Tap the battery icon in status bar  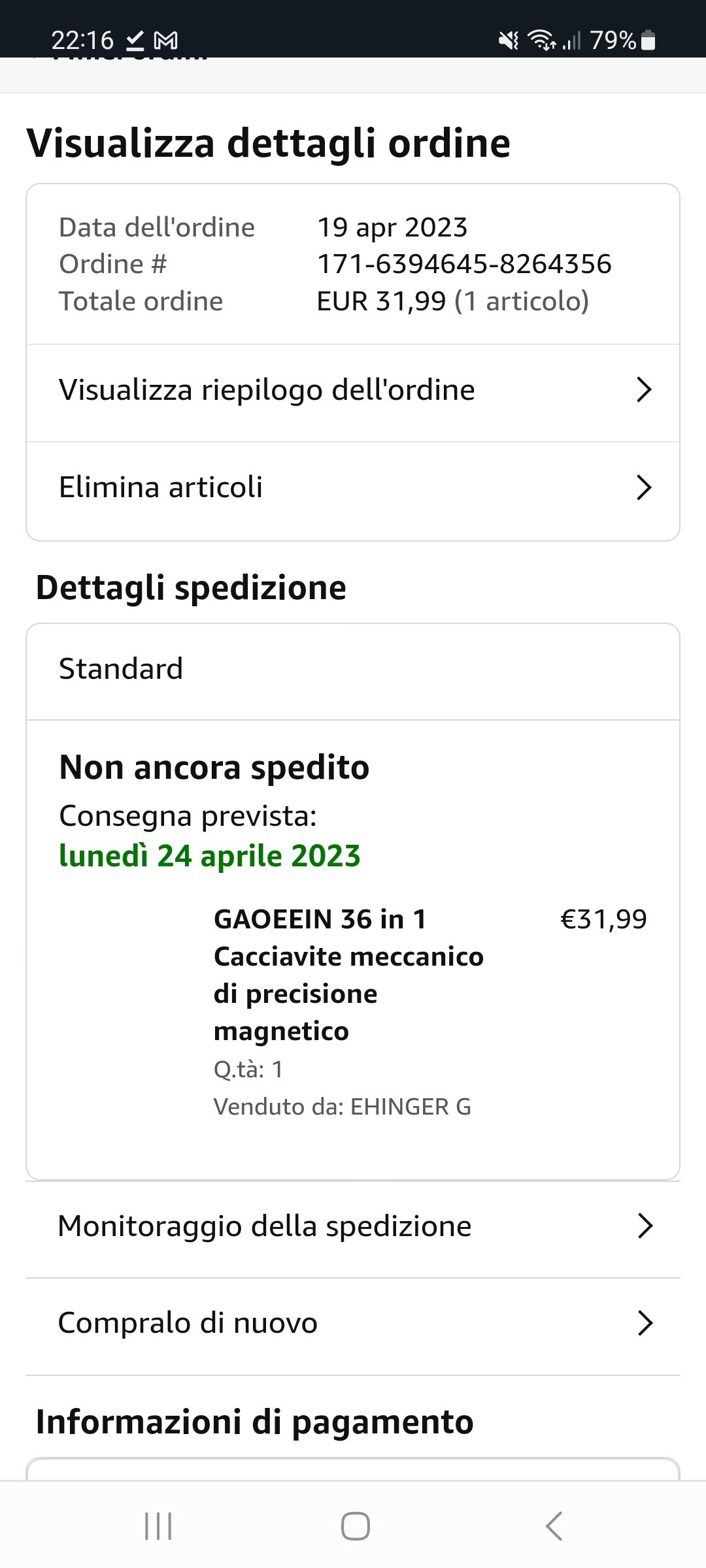[648, 41]
